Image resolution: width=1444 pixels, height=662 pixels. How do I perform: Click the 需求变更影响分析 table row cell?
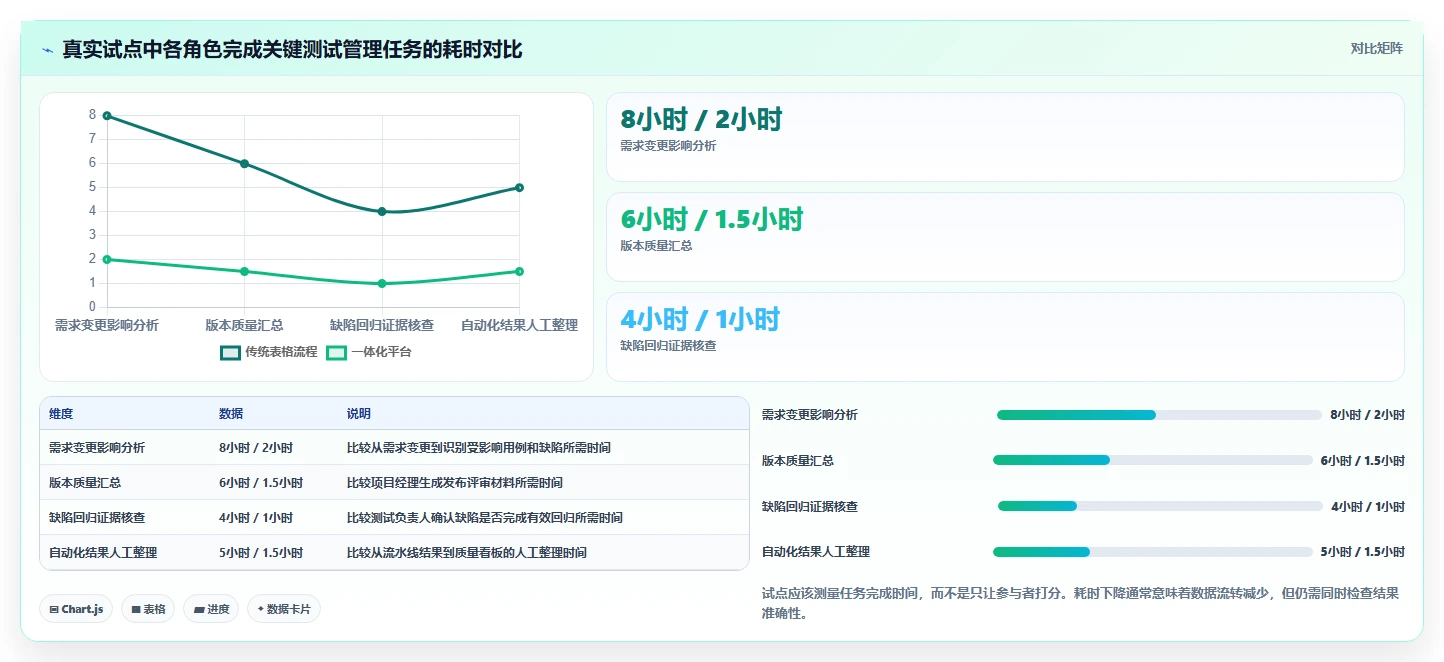coord(125,448)
